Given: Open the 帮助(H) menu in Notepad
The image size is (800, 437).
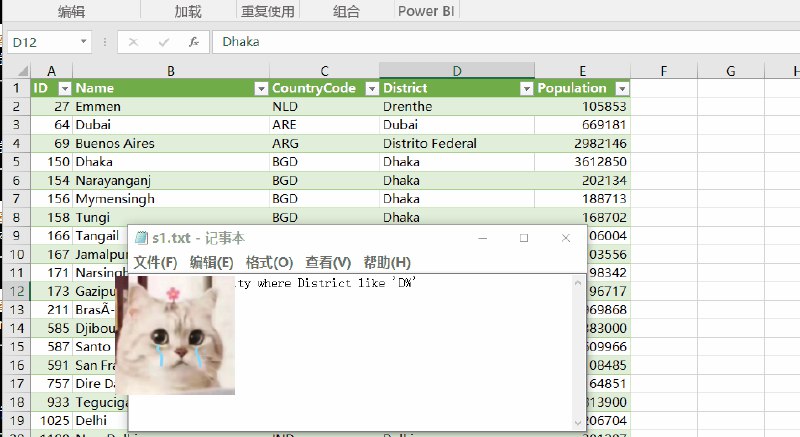Looking at the screenshot, I should [387, 263].
